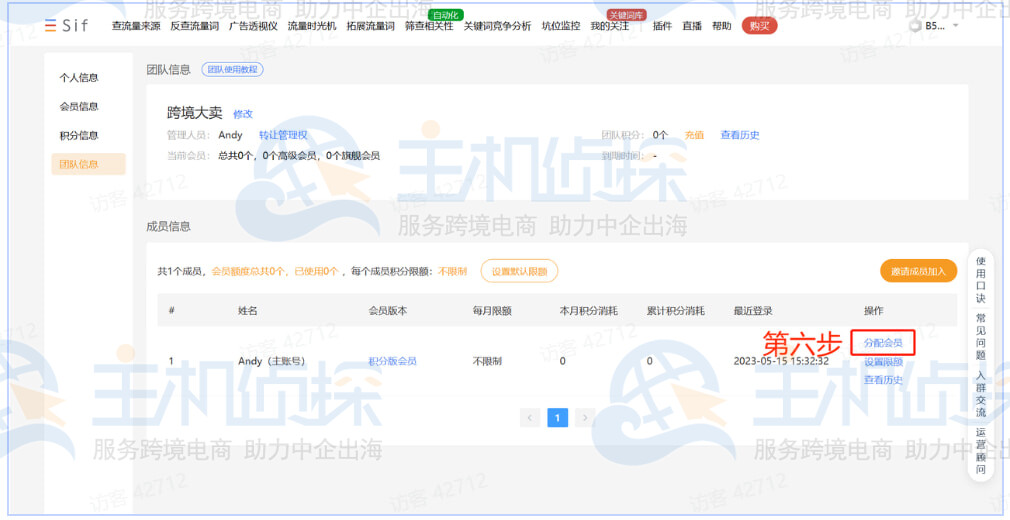Click the 会员版本 column header

pos(388,311)
